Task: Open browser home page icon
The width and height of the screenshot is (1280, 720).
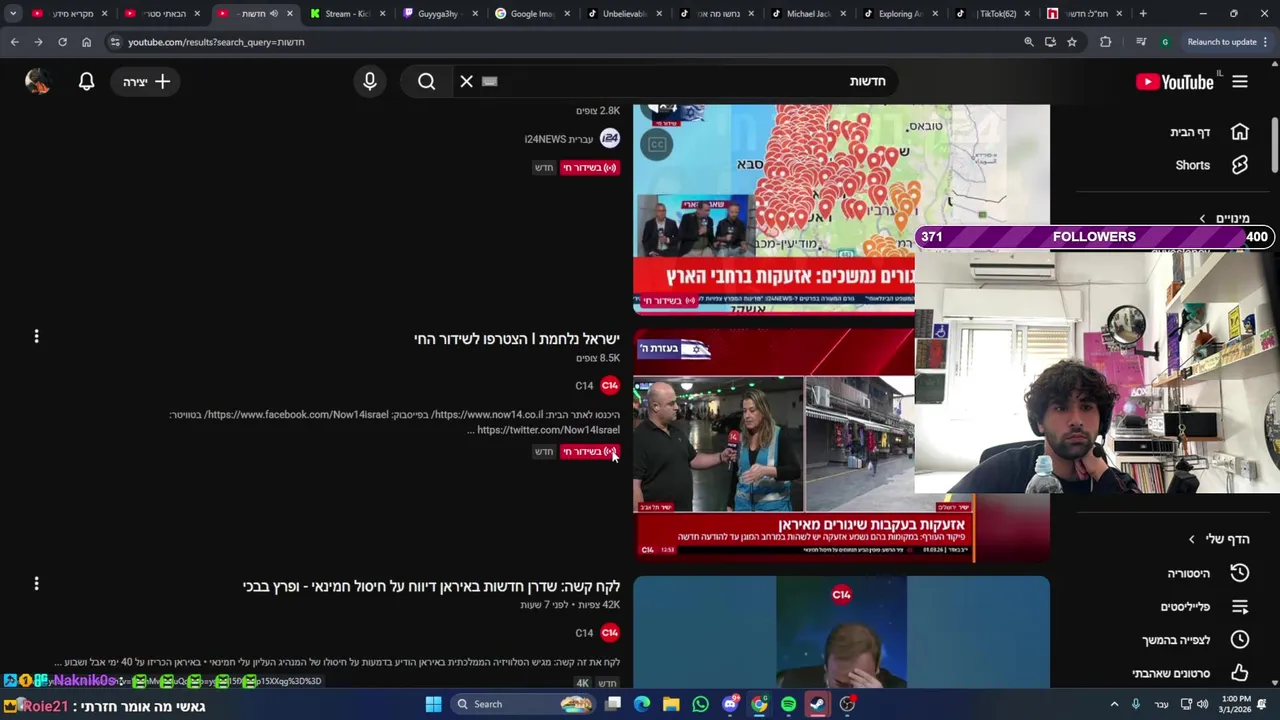Action: 86,42
